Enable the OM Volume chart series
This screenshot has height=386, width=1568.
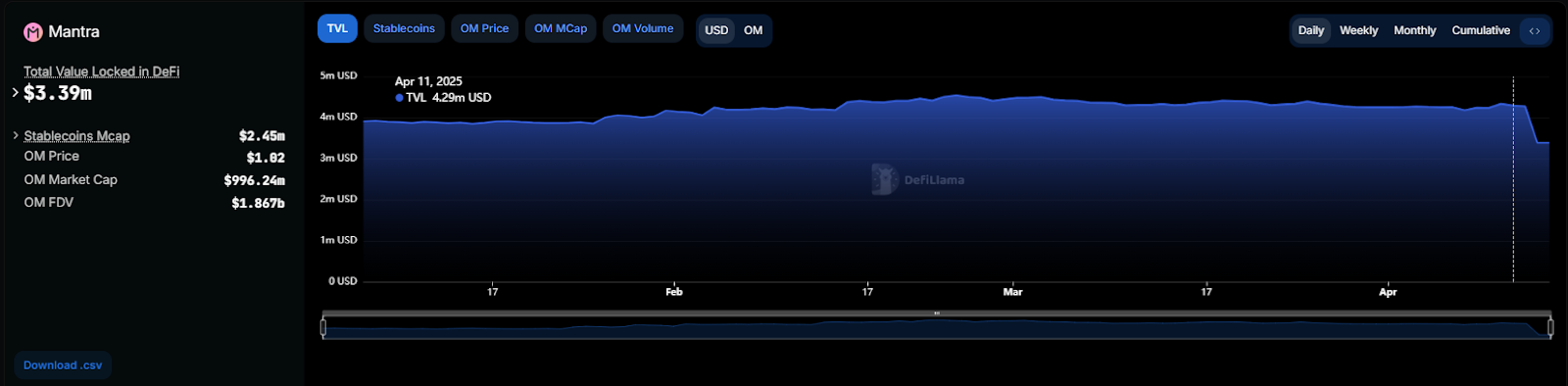click(643, 28)
